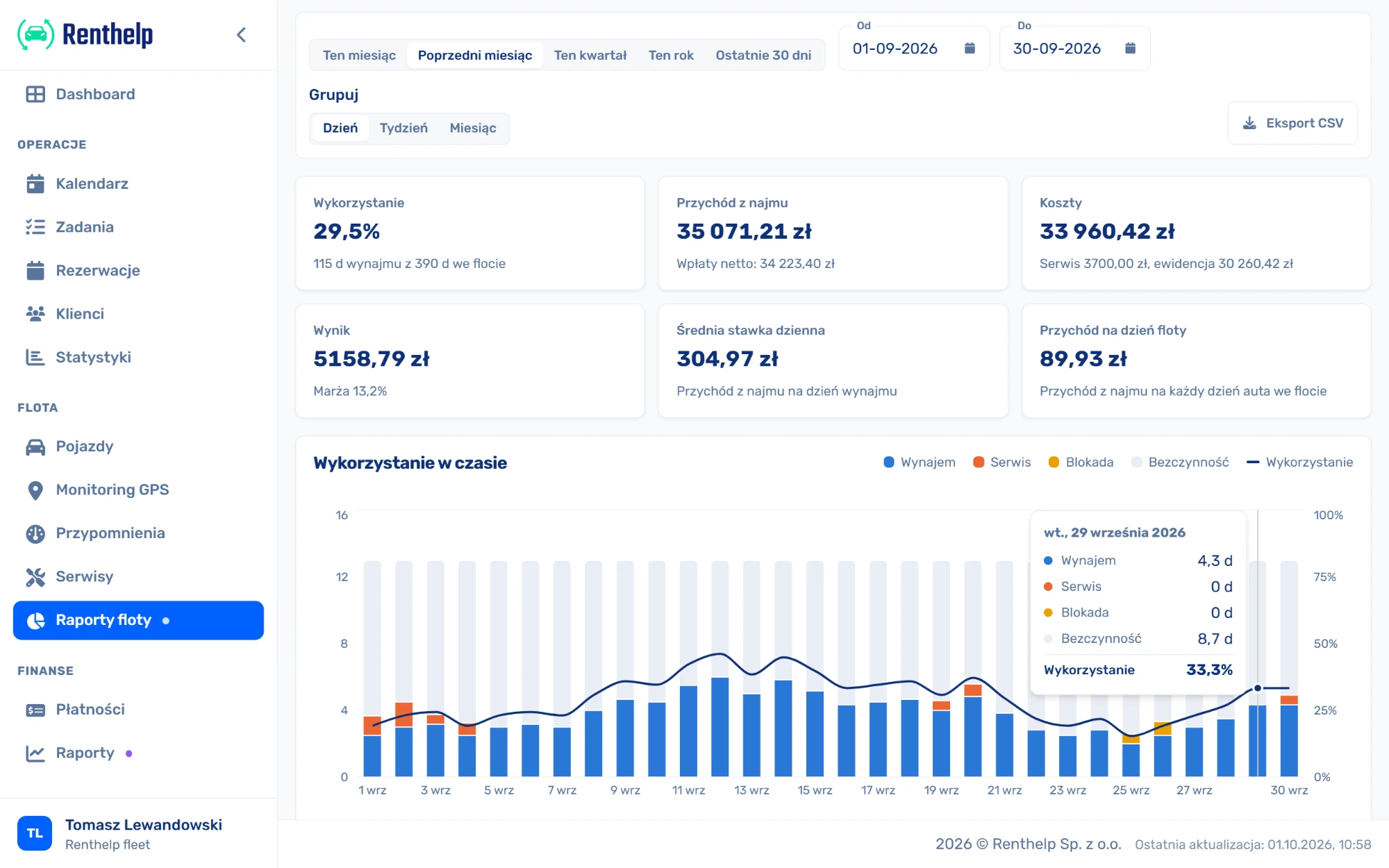This screenshot has height=868, width=1389.
Task: Select Ten miesiąc period tab
Action: tap(359, 55)
